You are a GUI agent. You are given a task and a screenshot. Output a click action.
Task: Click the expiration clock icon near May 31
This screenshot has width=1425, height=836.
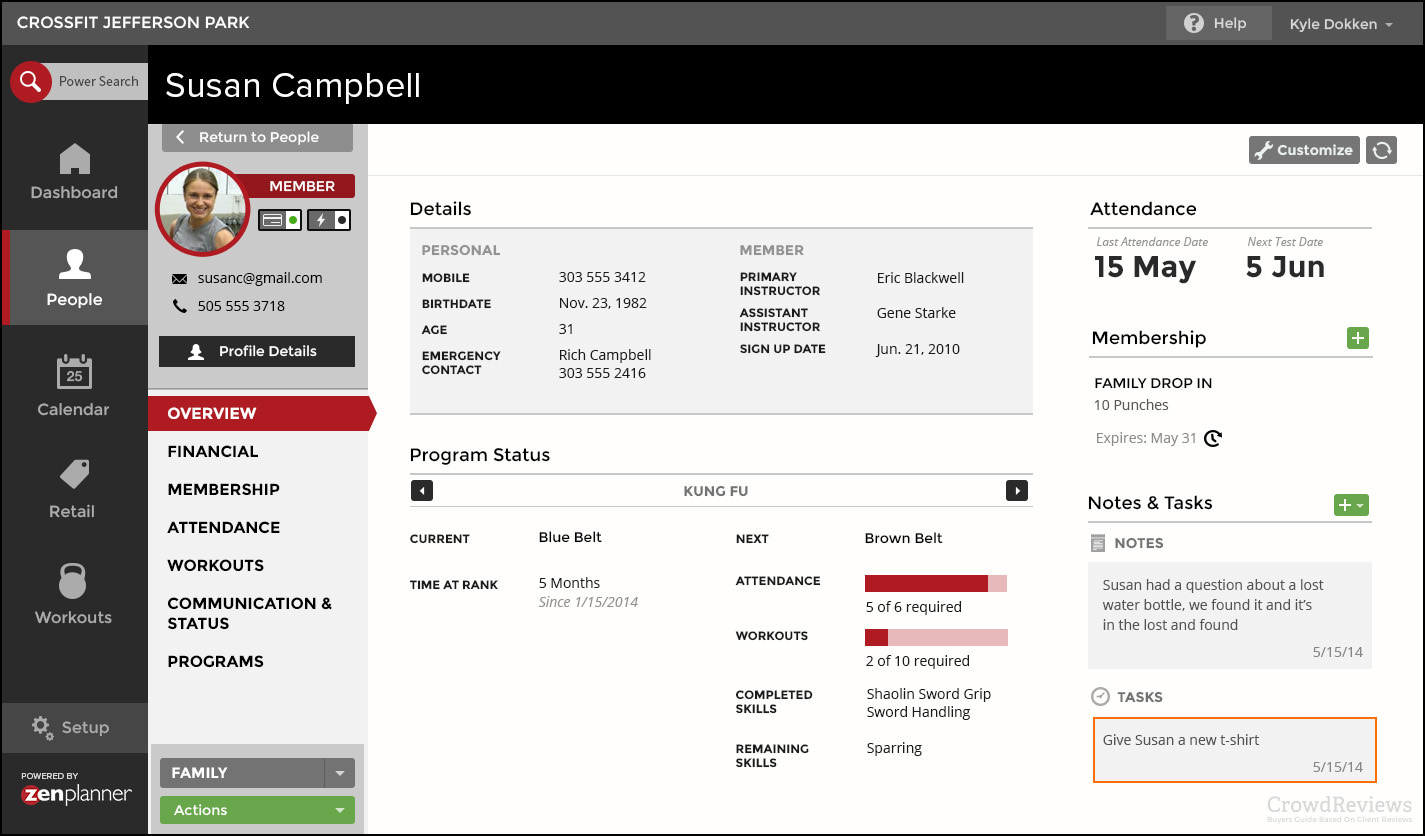1213,438
